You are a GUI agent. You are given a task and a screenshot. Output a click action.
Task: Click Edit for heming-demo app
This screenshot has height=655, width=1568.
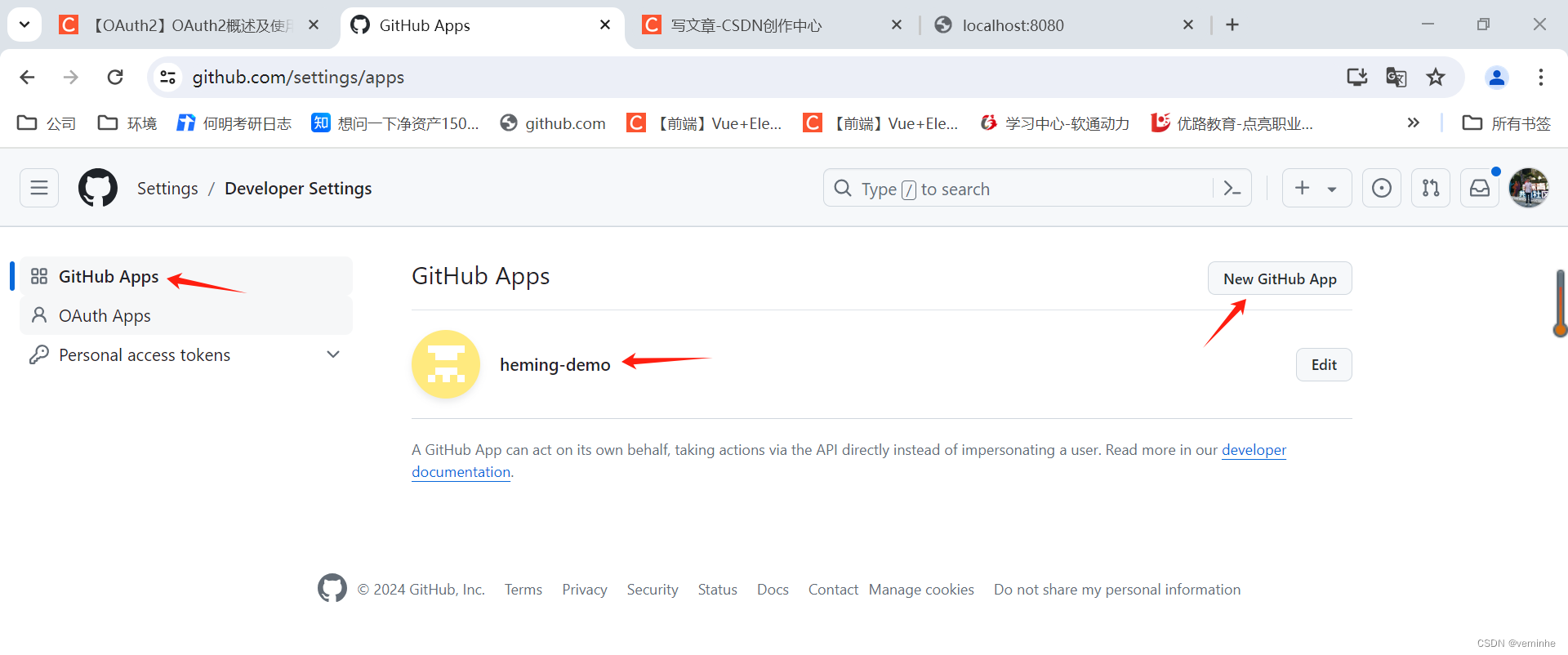click(1324, 364)
